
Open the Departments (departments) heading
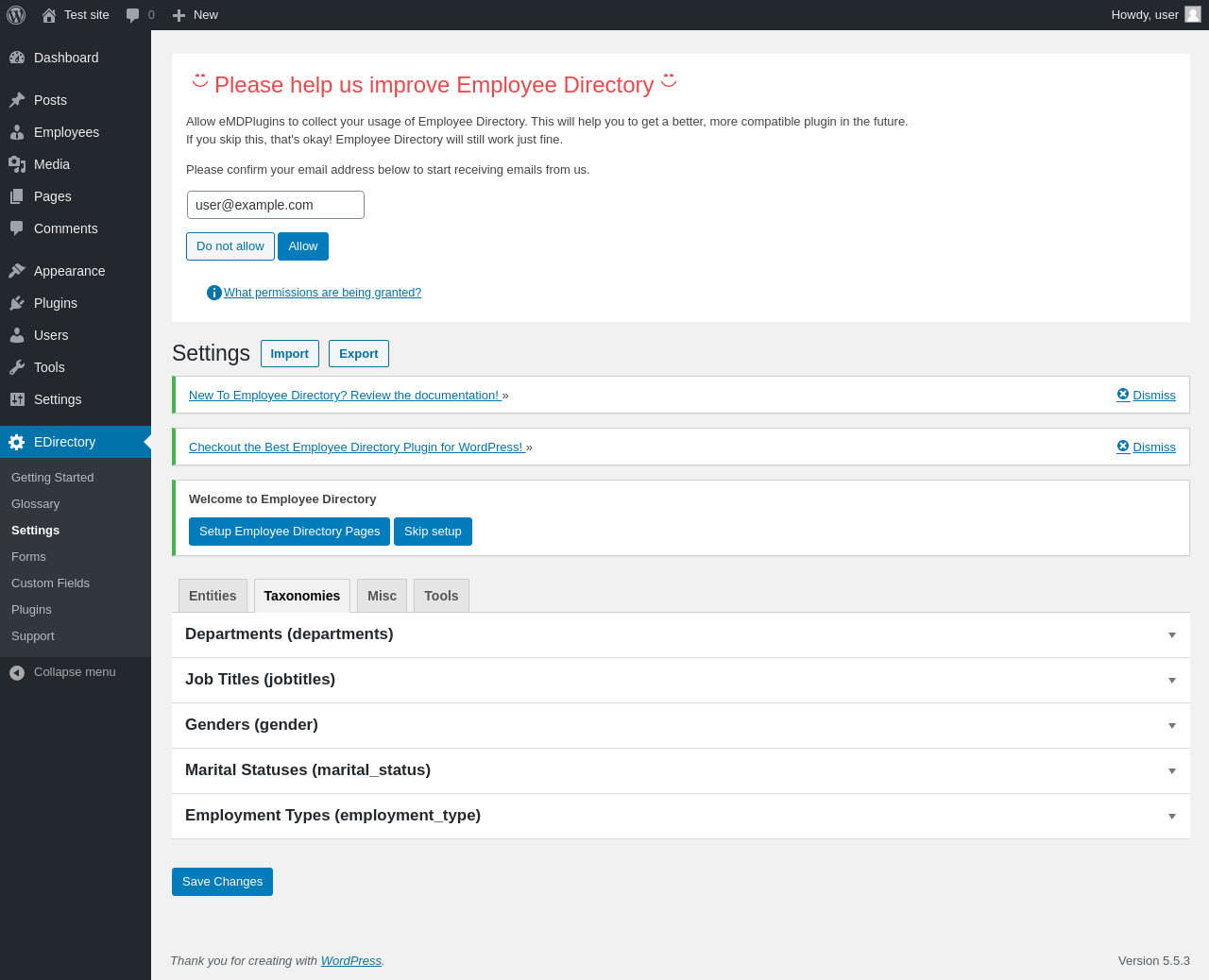[x=289, y=634]
